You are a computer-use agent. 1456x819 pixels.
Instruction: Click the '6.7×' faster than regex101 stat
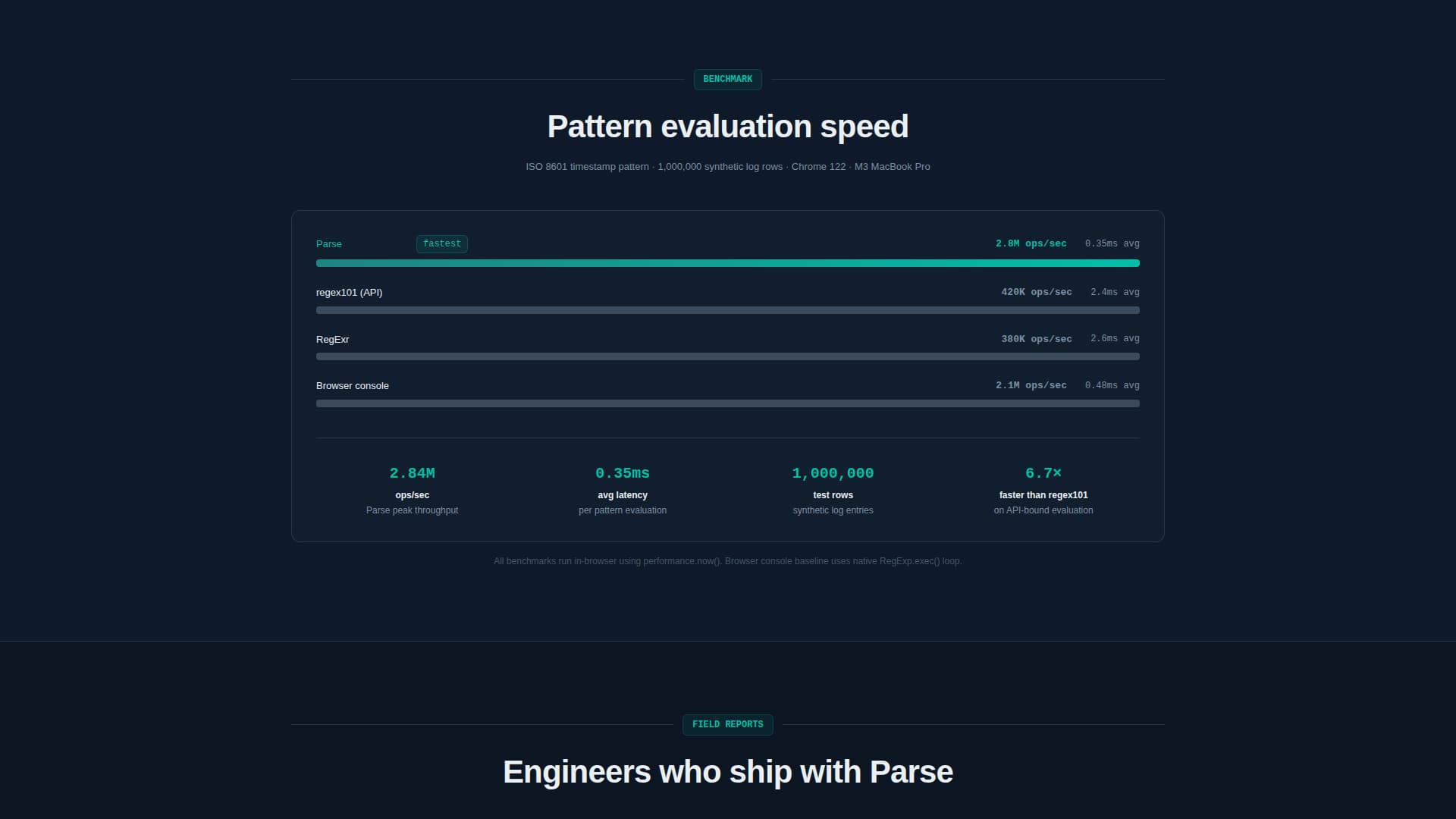point(1043,473)
